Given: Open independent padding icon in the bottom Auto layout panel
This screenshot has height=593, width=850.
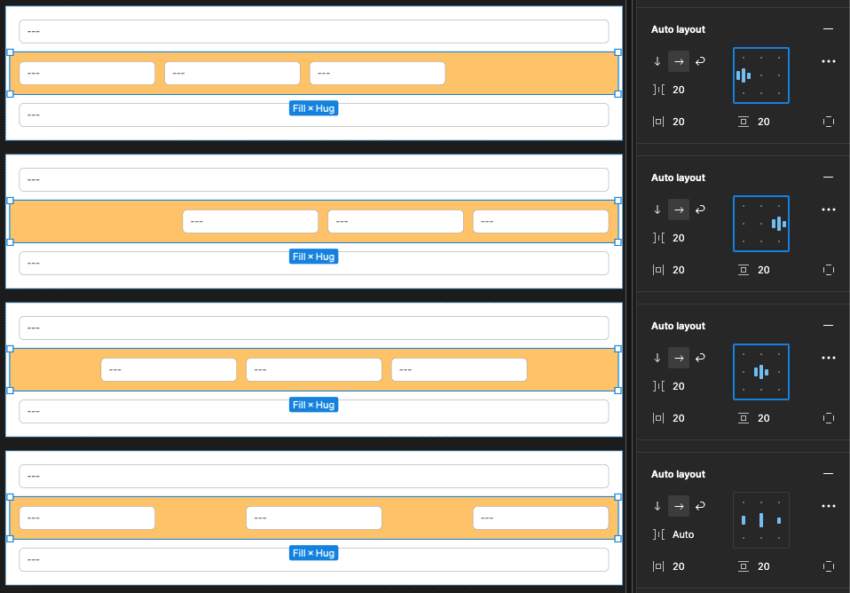Looking at the screenshot, I should (829, 566).
